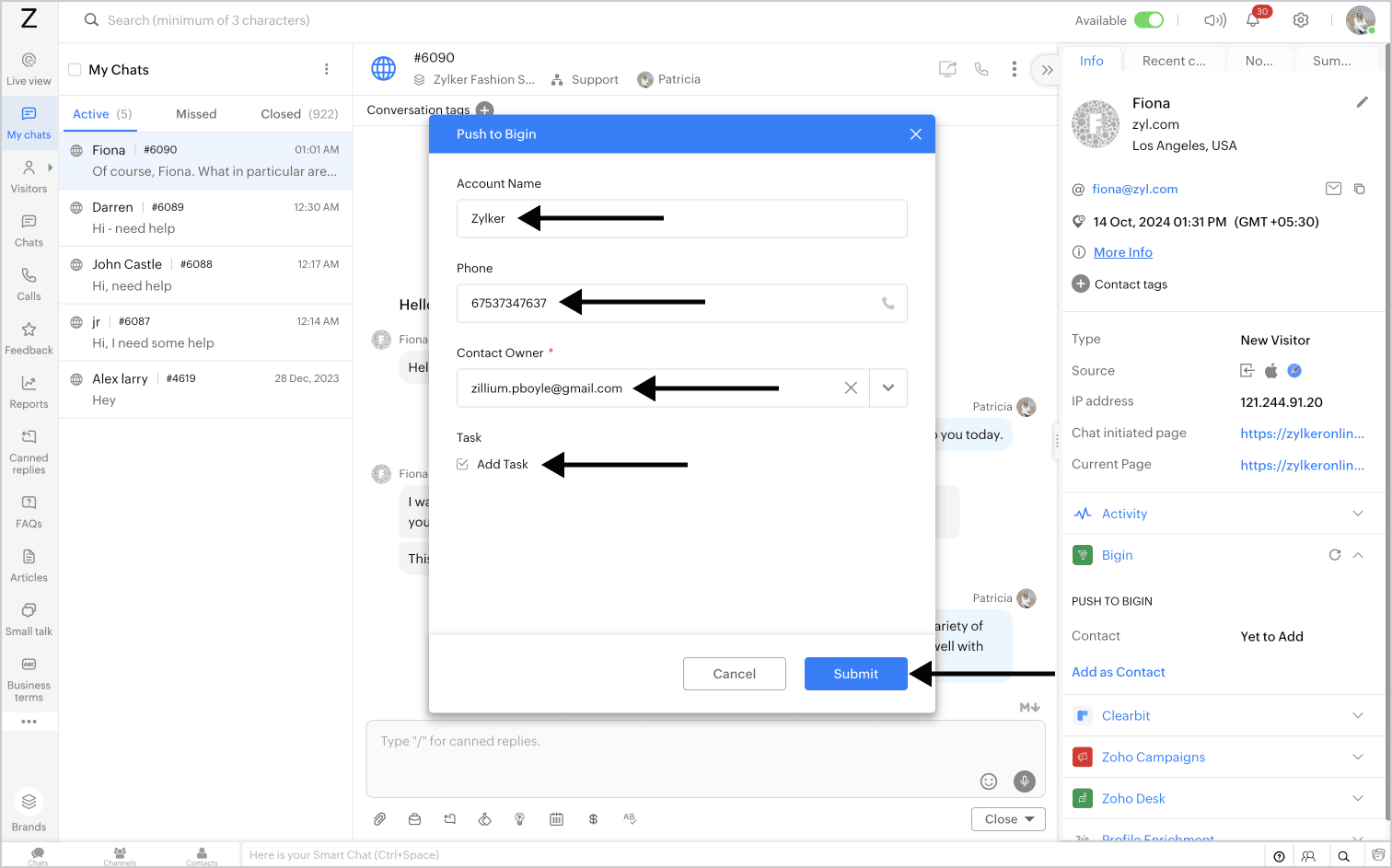
Task: Click fiona@zyl.com email link
Action: point(1135,189)
